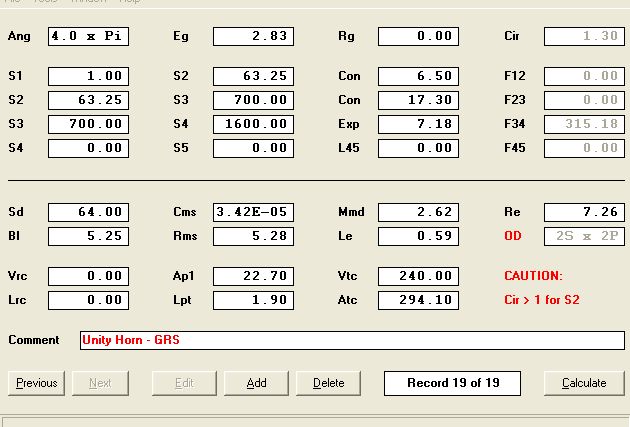
Task: Edit the Ap1 value 22.70
Action: click(x=254, y=276)
